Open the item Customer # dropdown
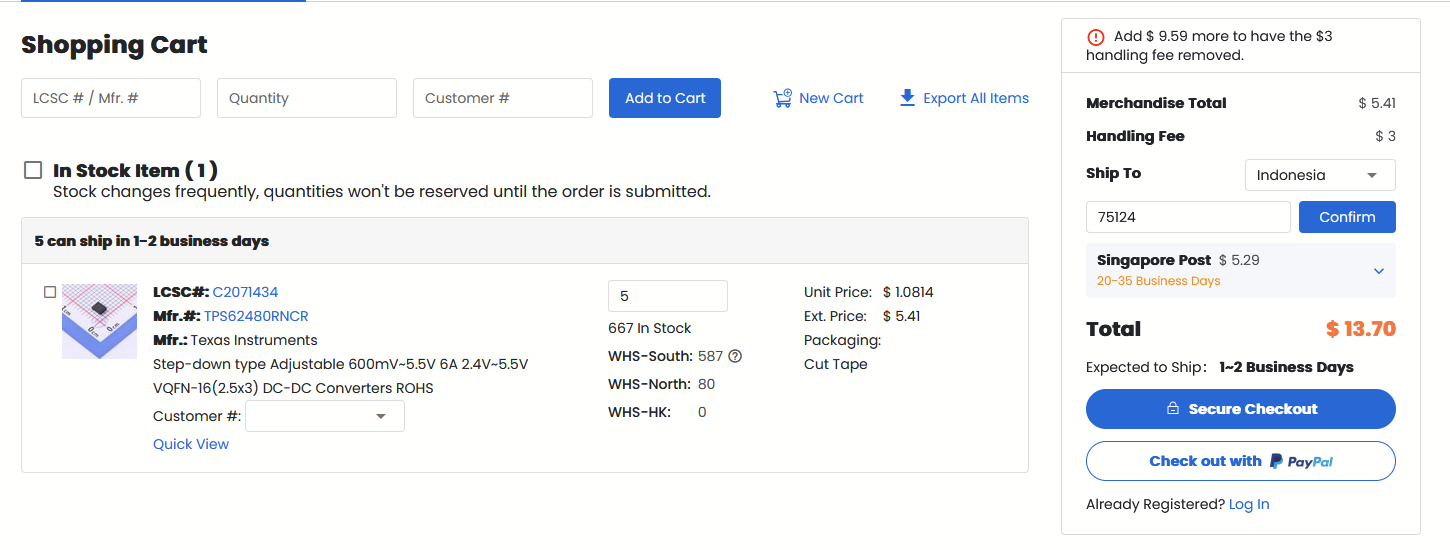This screenshot has width=1450, height=550. (325, 416)
